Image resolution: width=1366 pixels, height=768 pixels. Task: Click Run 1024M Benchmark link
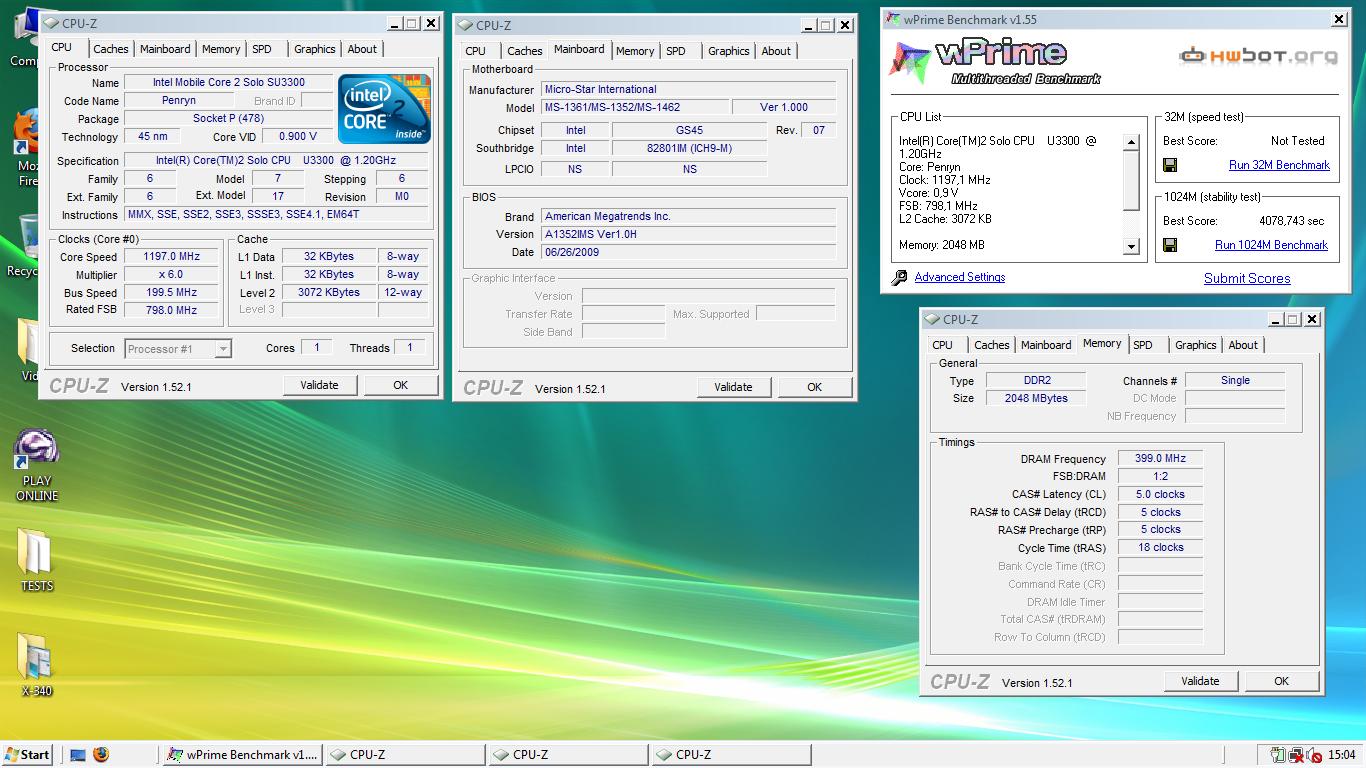pos(1271,245)
